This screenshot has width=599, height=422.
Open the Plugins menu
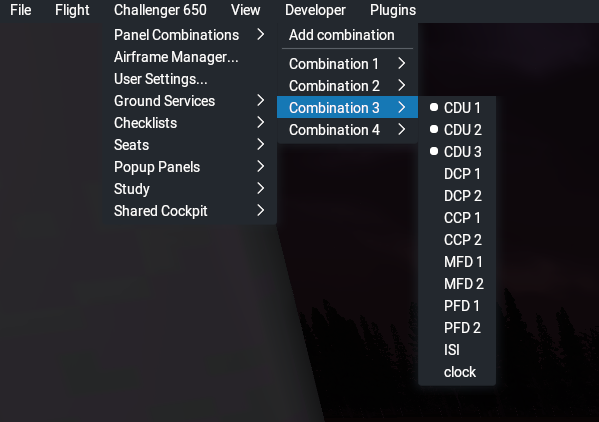pyautogui.click(x=393, y=10)
